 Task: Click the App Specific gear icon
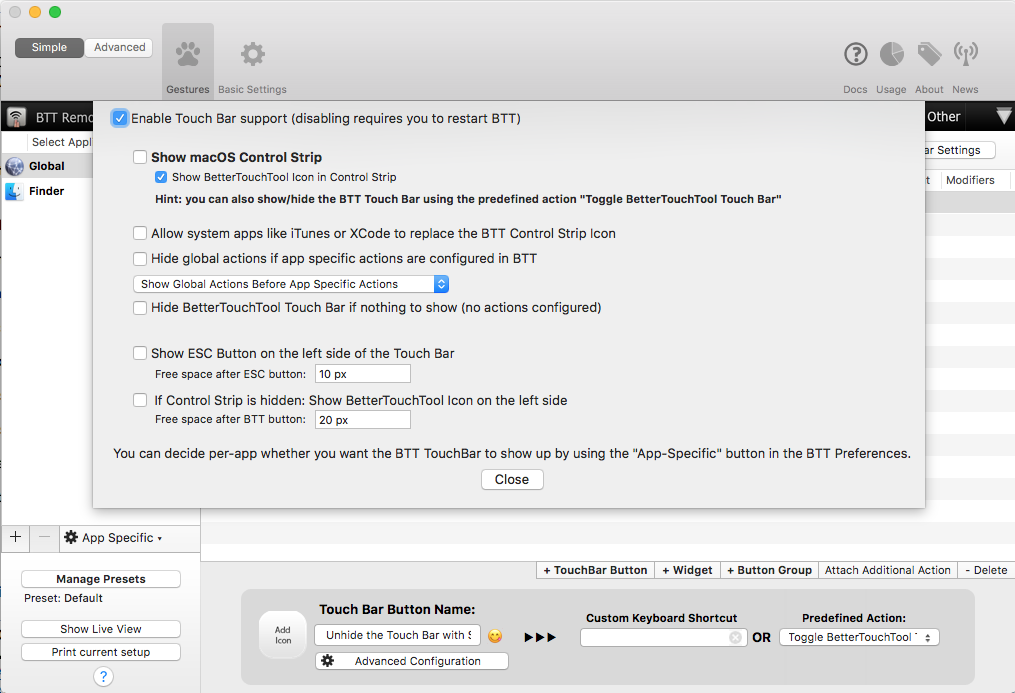[71, 537]
